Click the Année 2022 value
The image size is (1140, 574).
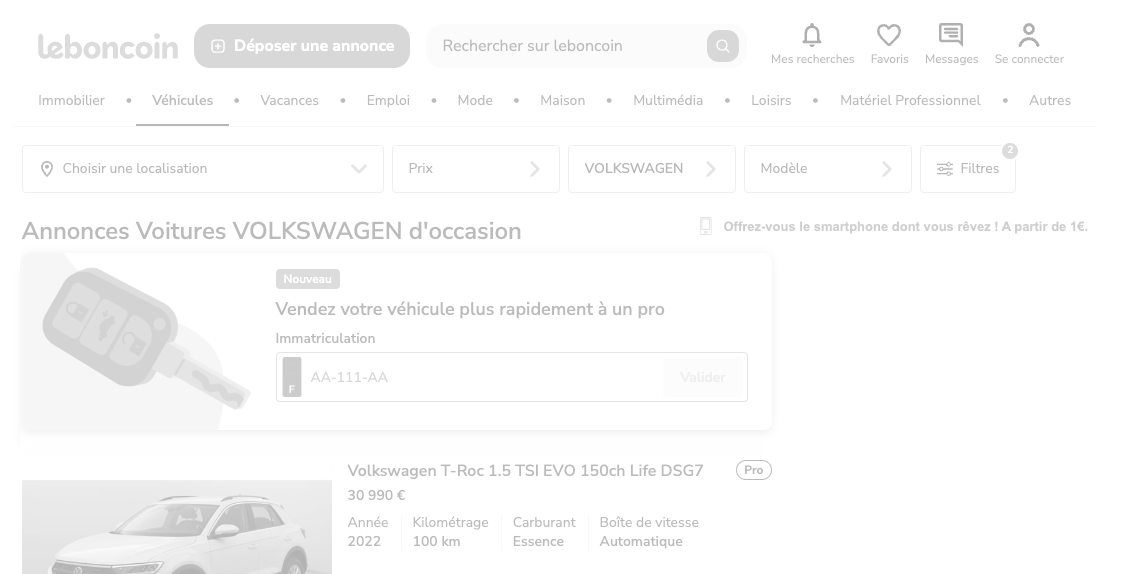(x=364, y=541)
